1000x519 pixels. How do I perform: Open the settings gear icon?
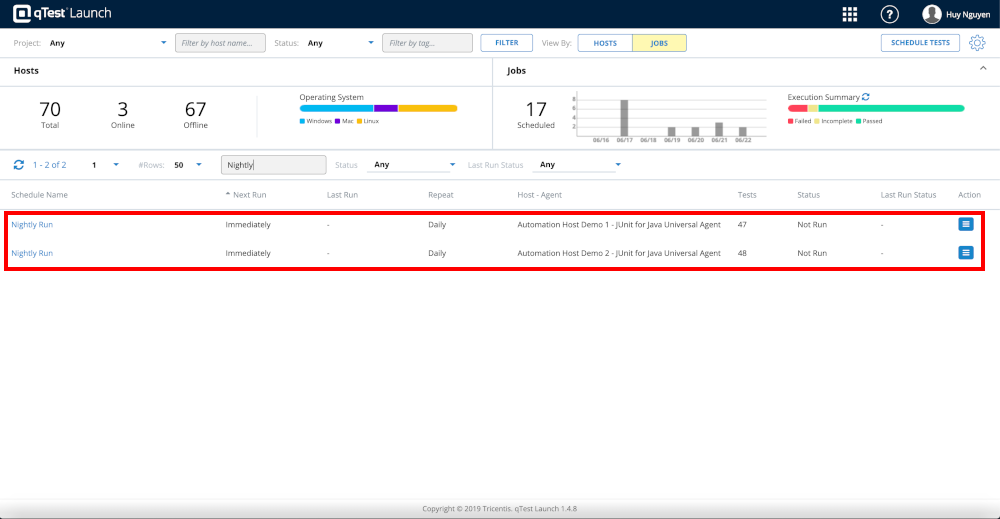(977, 43)
